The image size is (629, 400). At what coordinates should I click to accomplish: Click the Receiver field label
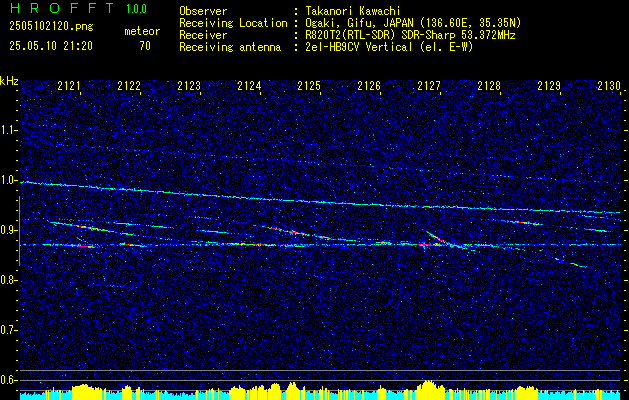(203, 35)
